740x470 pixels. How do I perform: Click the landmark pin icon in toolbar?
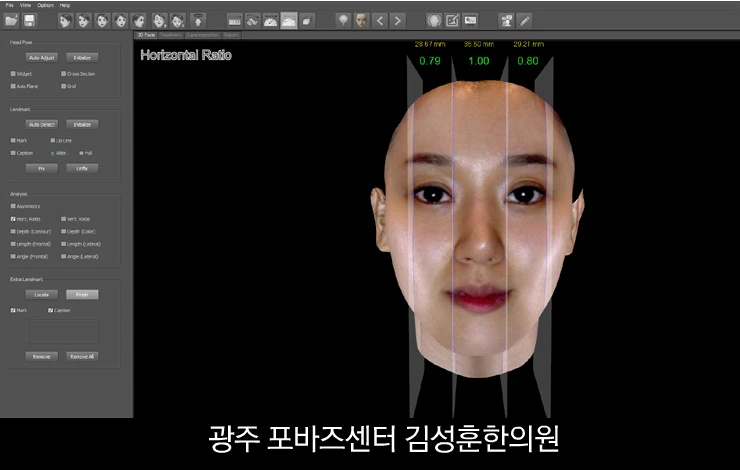[344, 21]
